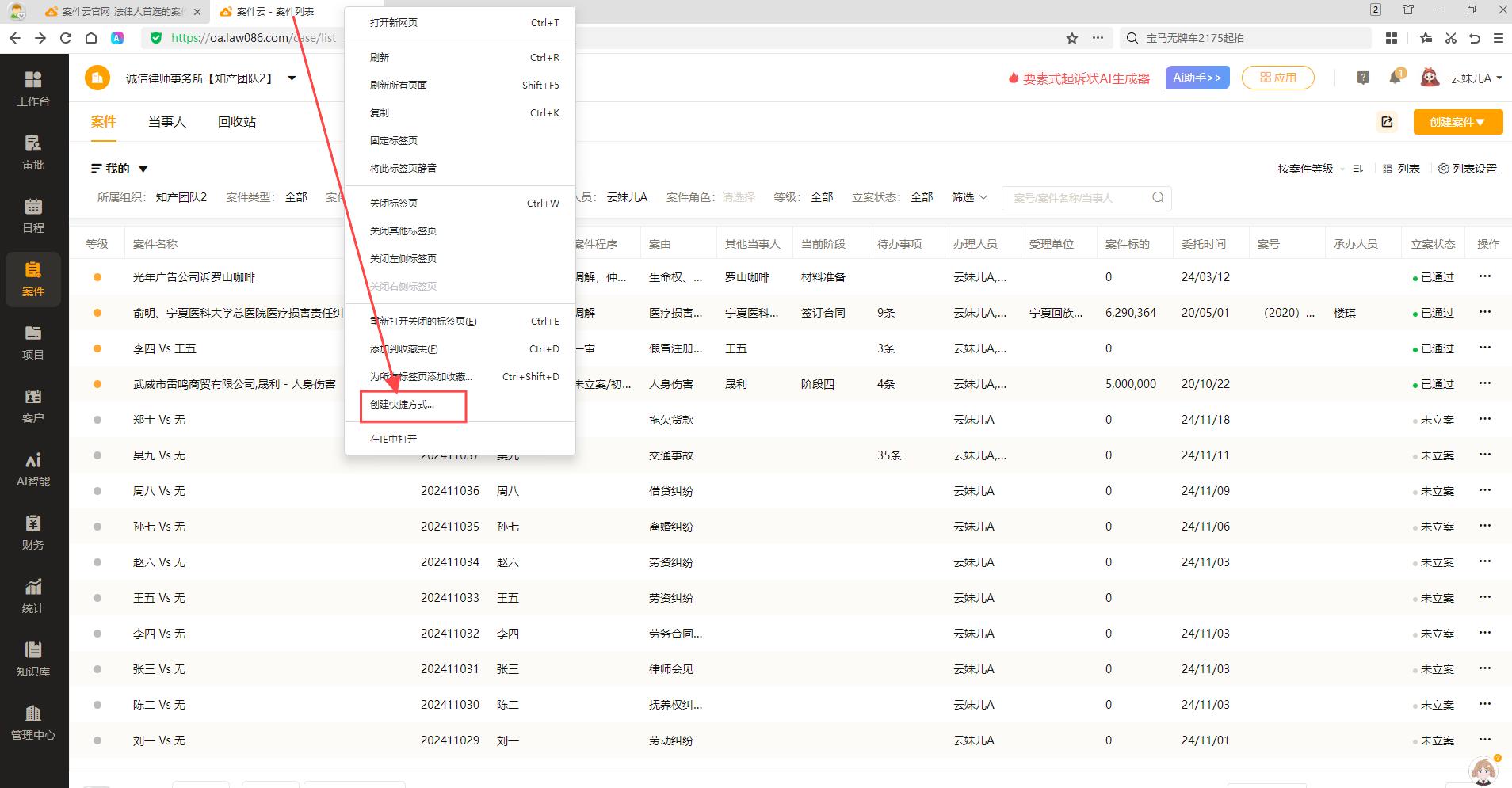The height and width of the screenshot is (788, 1512).
Task: Bookmark page with the star icon
Action: pyautogui.click(x=1072, y=38)
